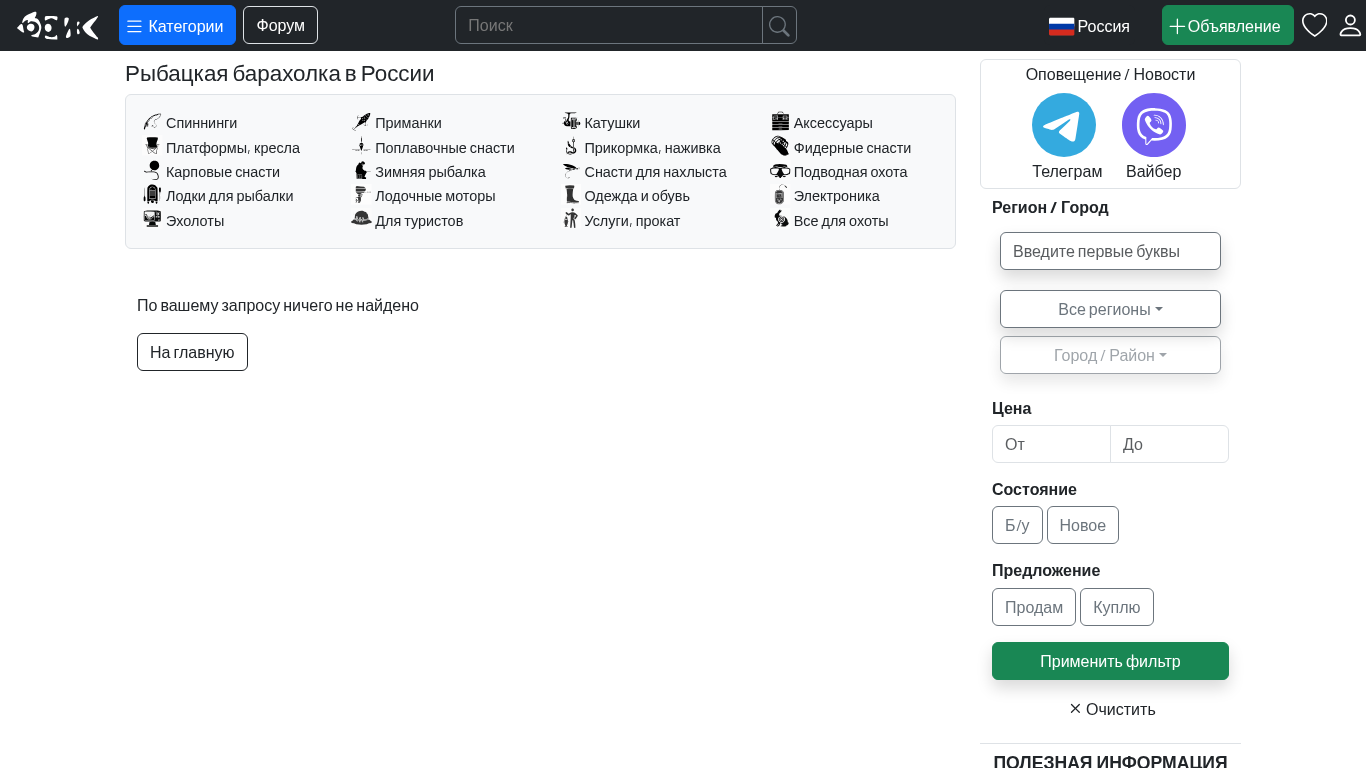Open the Россия country selector
Screen dimensions: 1366x768
click(1089, 26)
